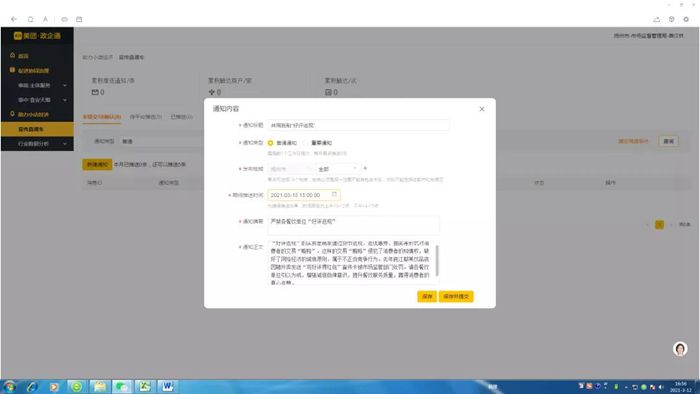Open the highlighted yellow sidebar menu item

tap(38, 129)
